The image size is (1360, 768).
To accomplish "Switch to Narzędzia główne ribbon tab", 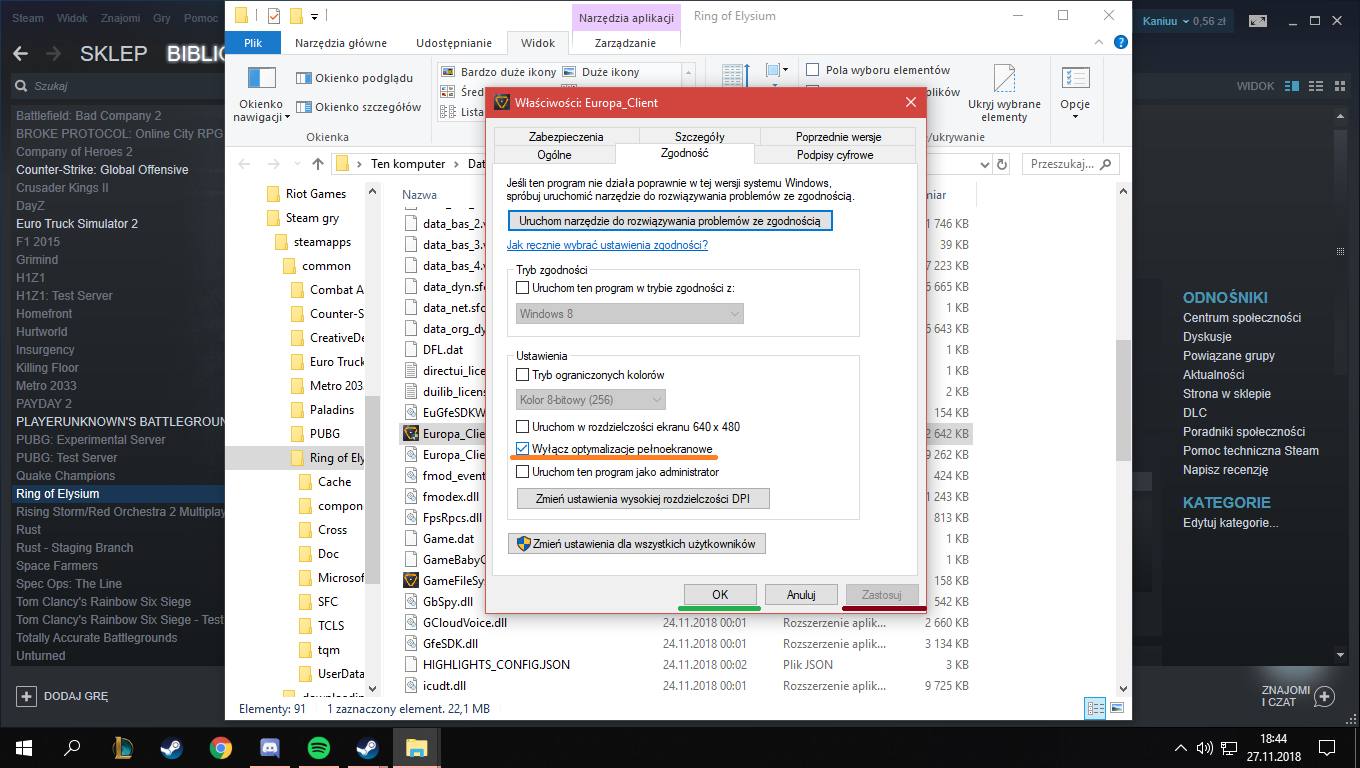I will [x=341, y=43].
